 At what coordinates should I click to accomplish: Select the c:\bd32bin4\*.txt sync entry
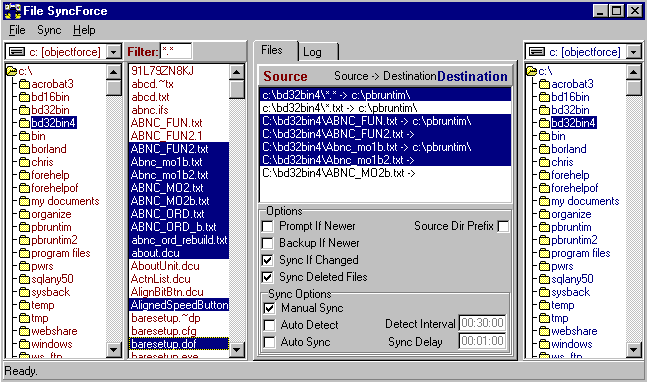(x=385, y=108)
